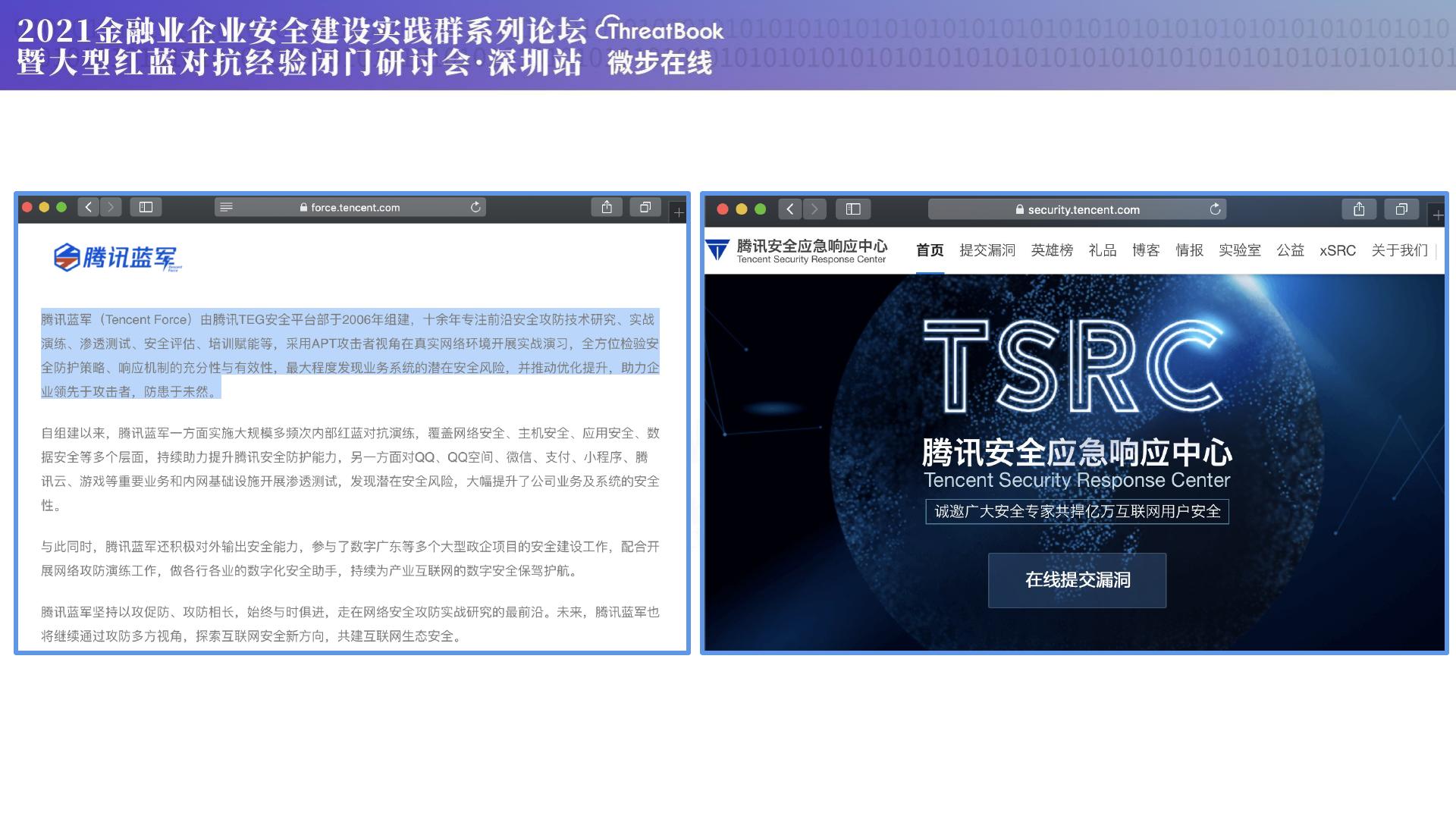This screenshot has height=819, width=1456.
Task: Toggle sidebar in force.tencent.com browser
Action: click(x=146, y=207)
